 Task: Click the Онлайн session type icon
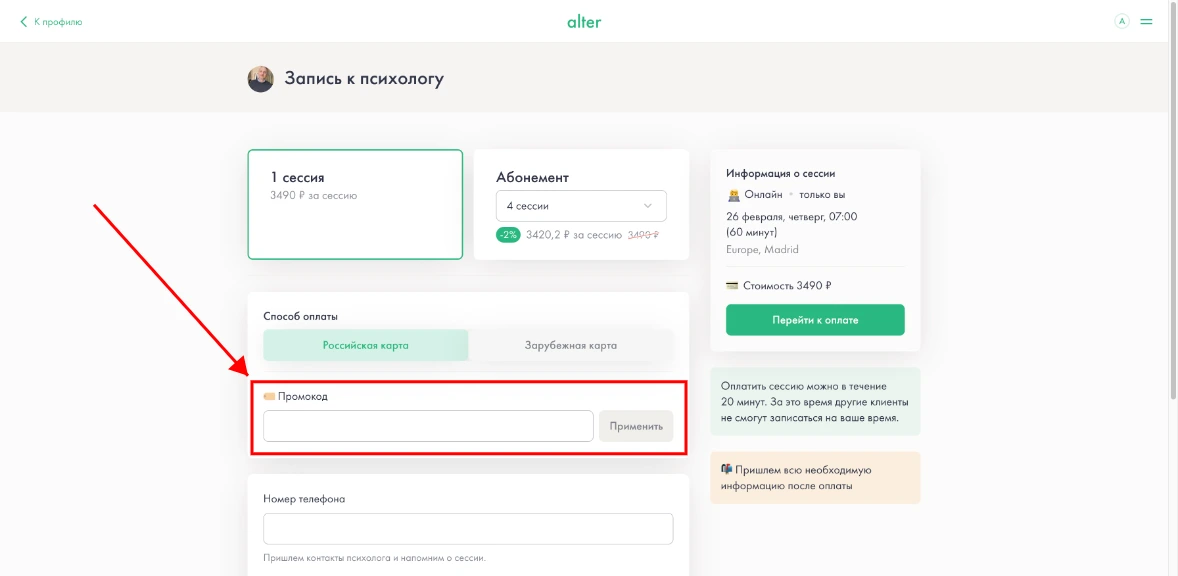tap(733, 194)
